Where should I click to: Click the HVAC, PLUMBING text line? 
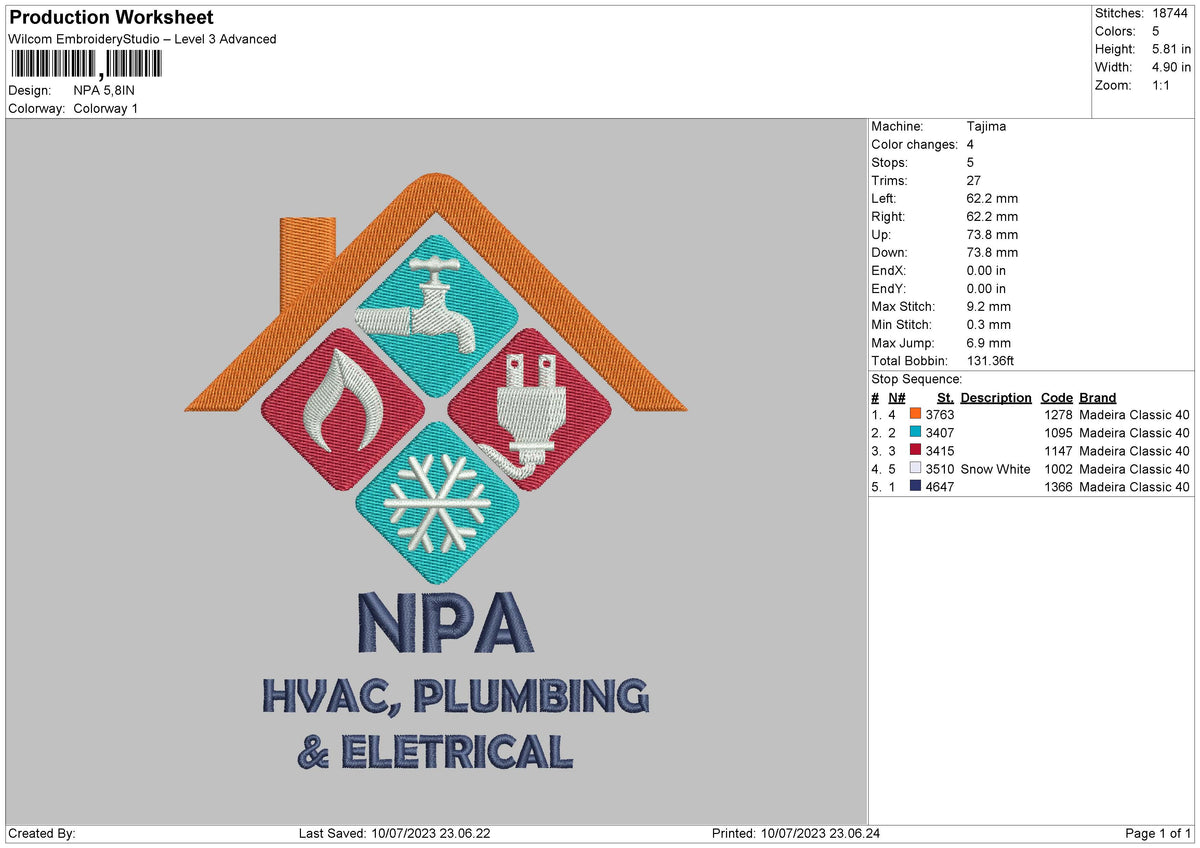tap(455, 696)
